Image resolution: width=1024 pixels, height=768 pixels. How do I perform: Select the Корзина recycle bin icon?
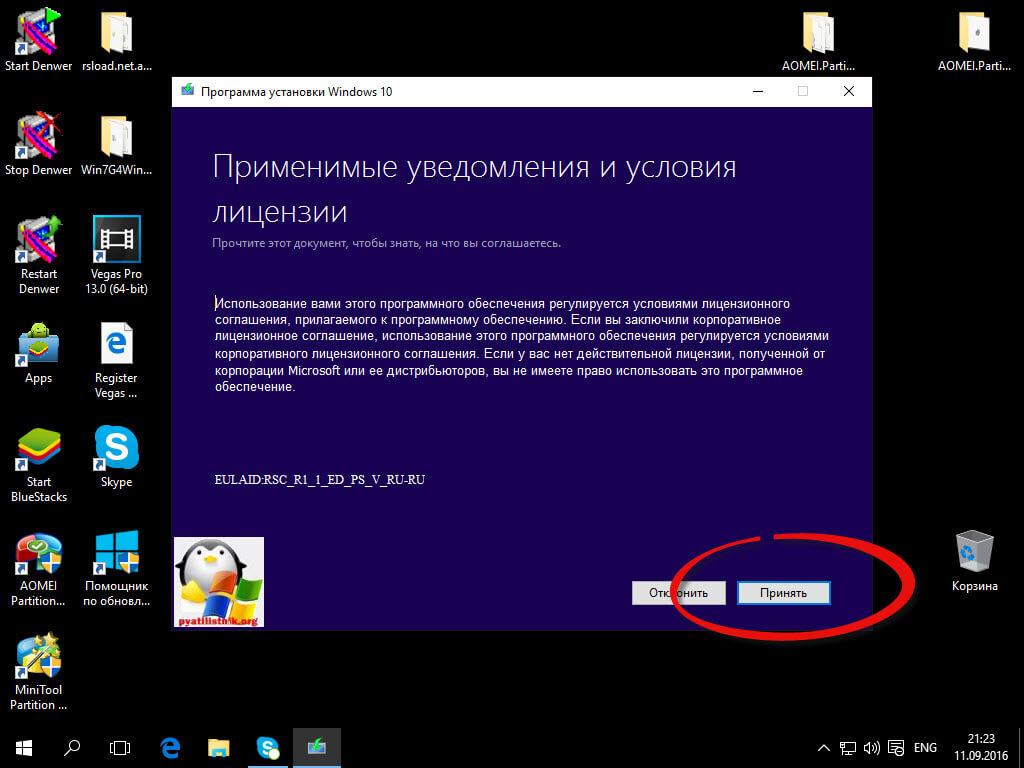[974, 561]
